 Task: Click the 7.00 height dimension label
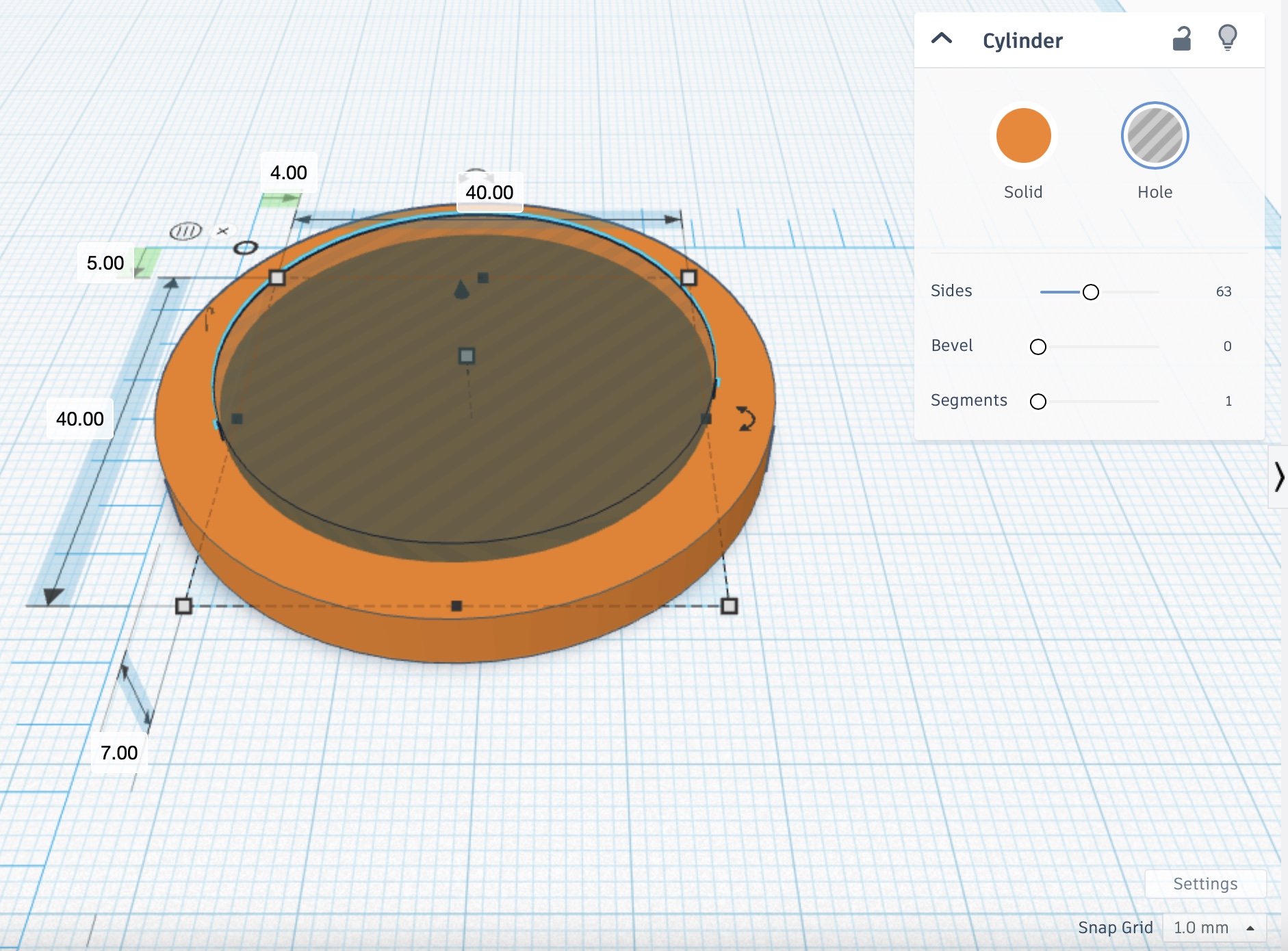click(x=119, y=753)
